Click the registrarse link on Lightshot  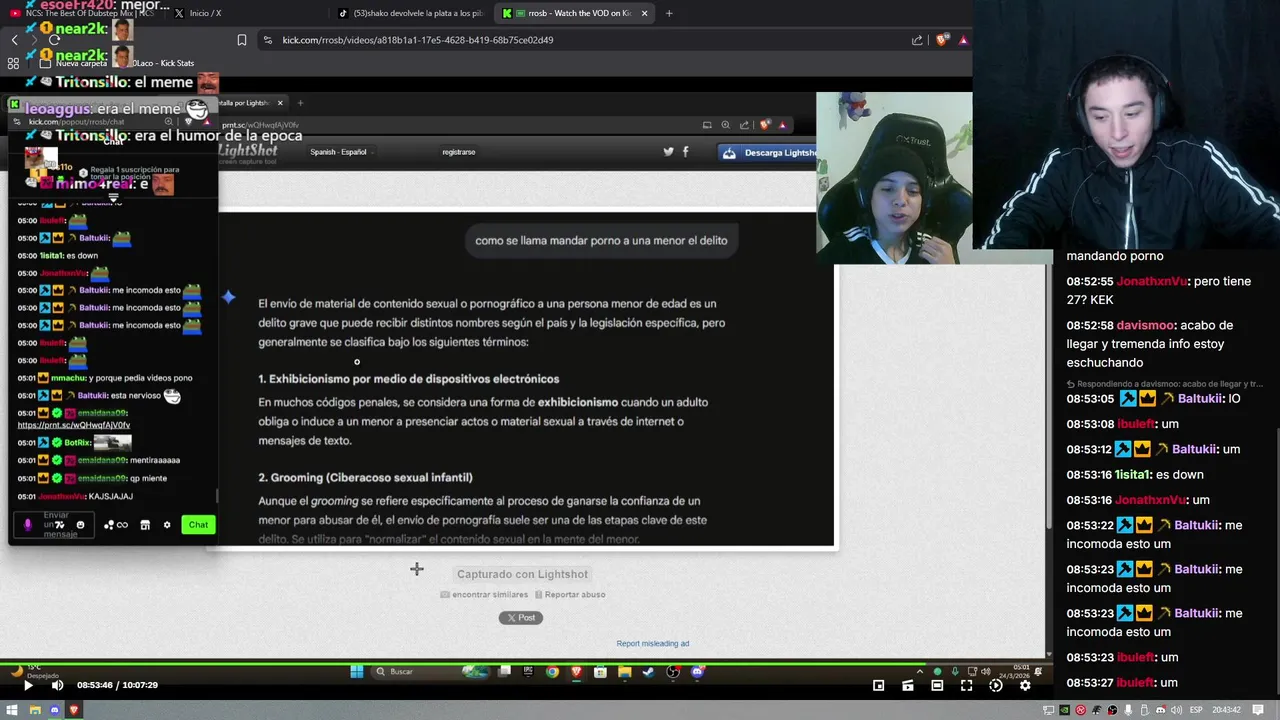pos(459,152)
